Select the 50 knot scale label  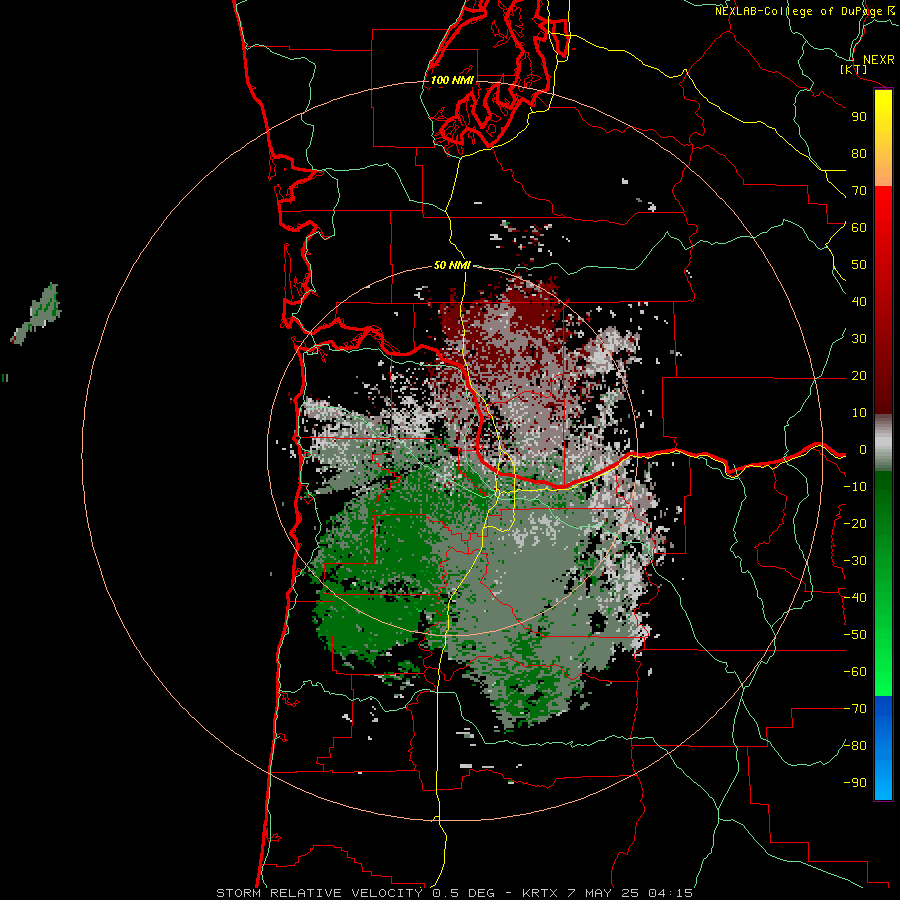[x=859, y=265]
